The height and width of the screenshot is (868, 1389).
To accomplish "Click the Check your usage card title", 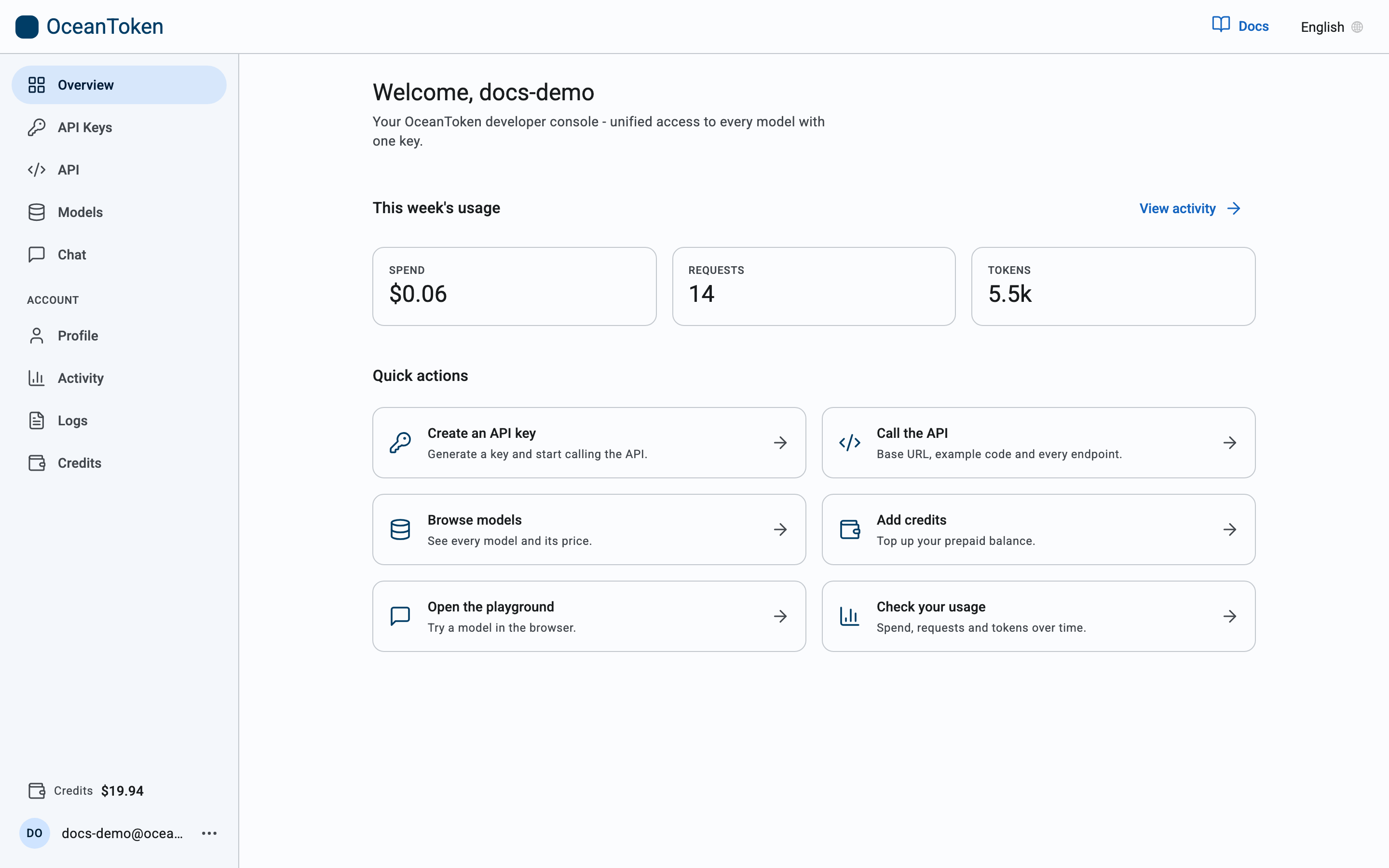I will 931,607.
